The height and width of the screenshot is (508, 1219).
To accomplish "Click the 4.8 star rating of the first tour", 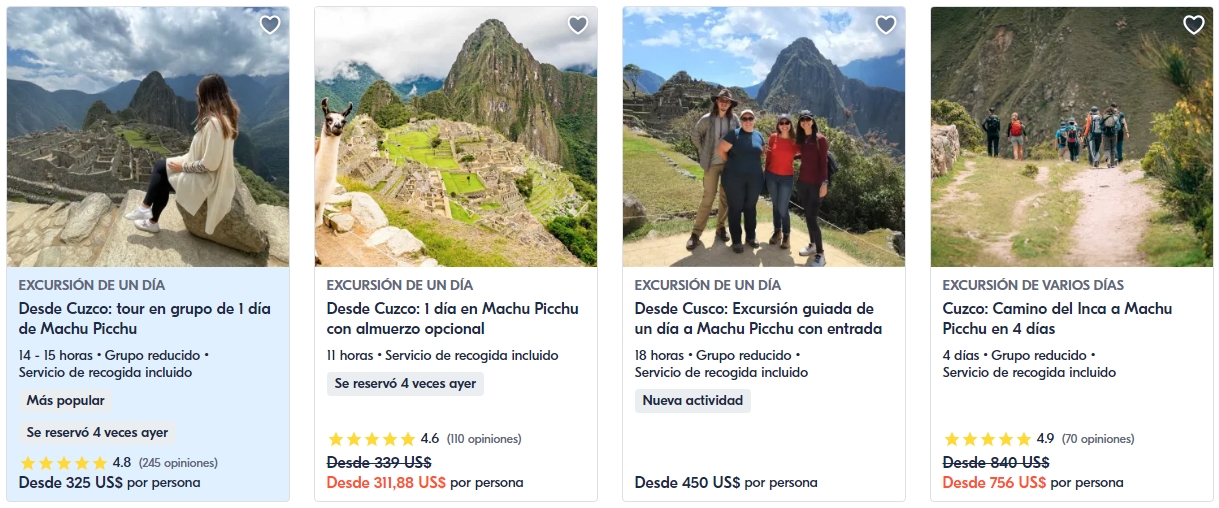I will coord(64,463).
